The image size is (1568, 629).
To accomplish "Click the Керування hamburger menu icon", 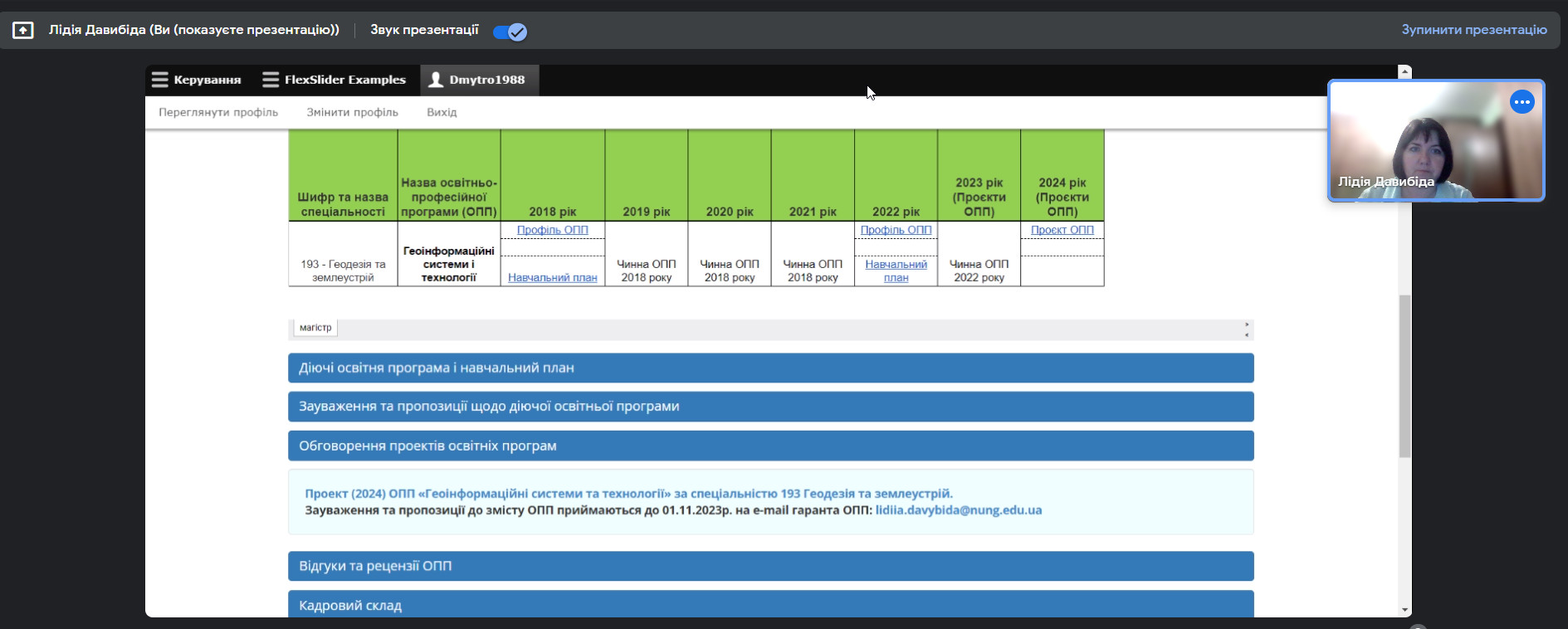I will [x=159, y=80].
